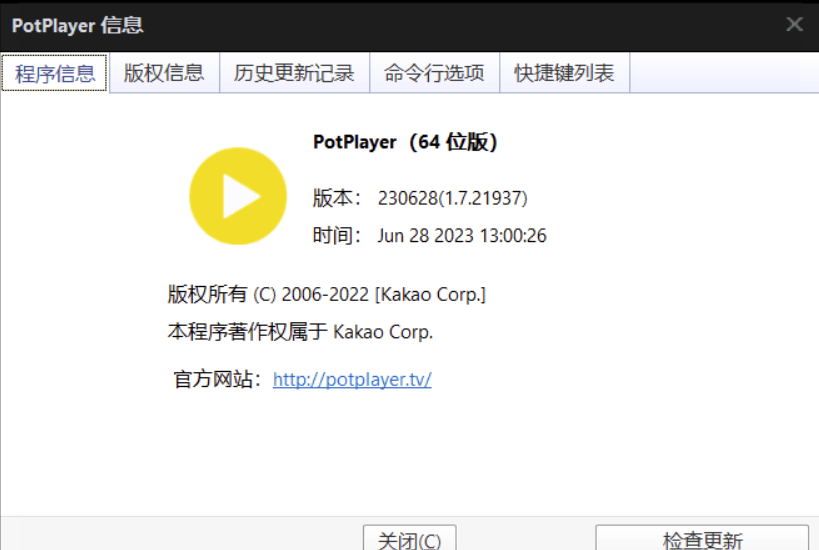819x550 pixels.
Task: Click the 检查更新 button
Action: (x=702, y=540)
